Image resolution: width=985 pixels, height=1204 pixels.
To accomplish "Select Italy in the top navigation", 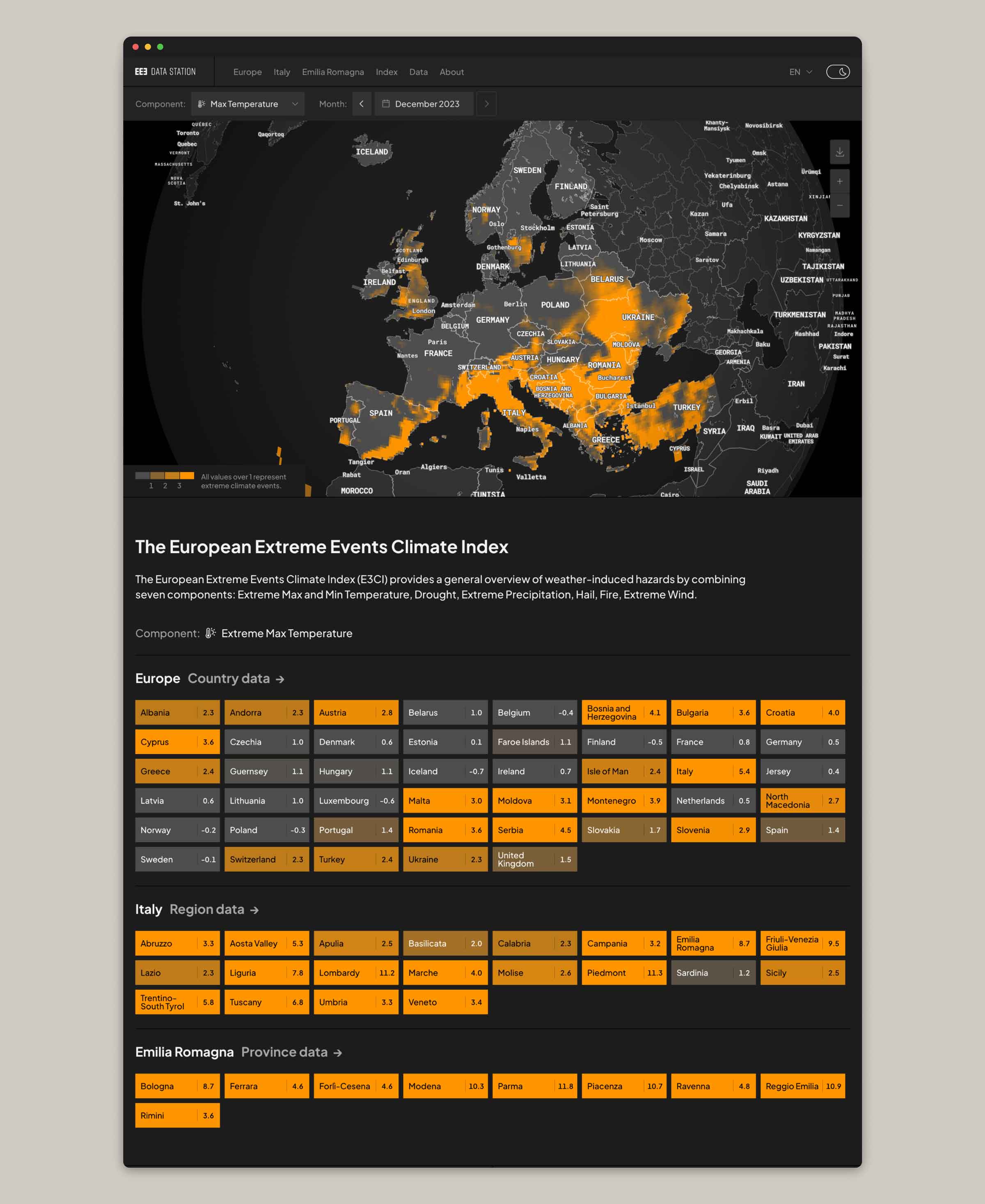I will tap(282, 72).
